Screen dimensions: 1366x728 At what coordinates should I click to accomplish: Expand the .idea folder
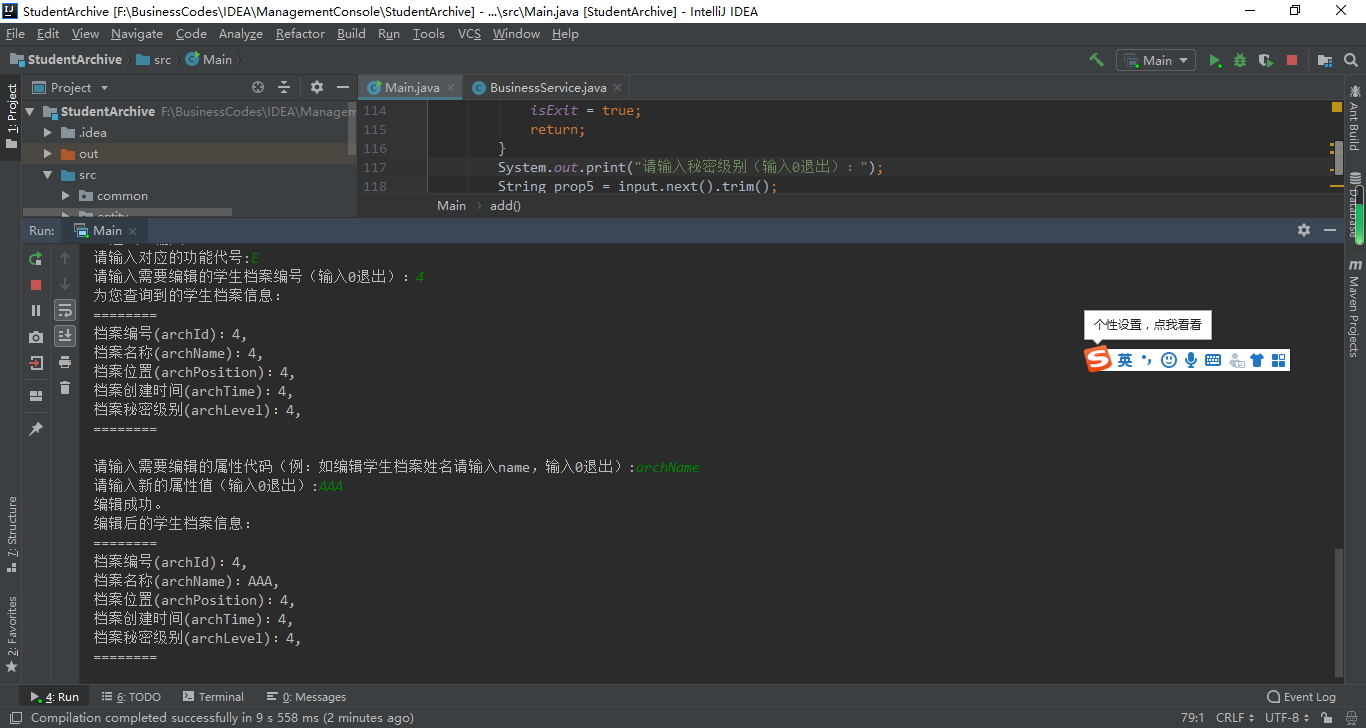click(47, 132)
